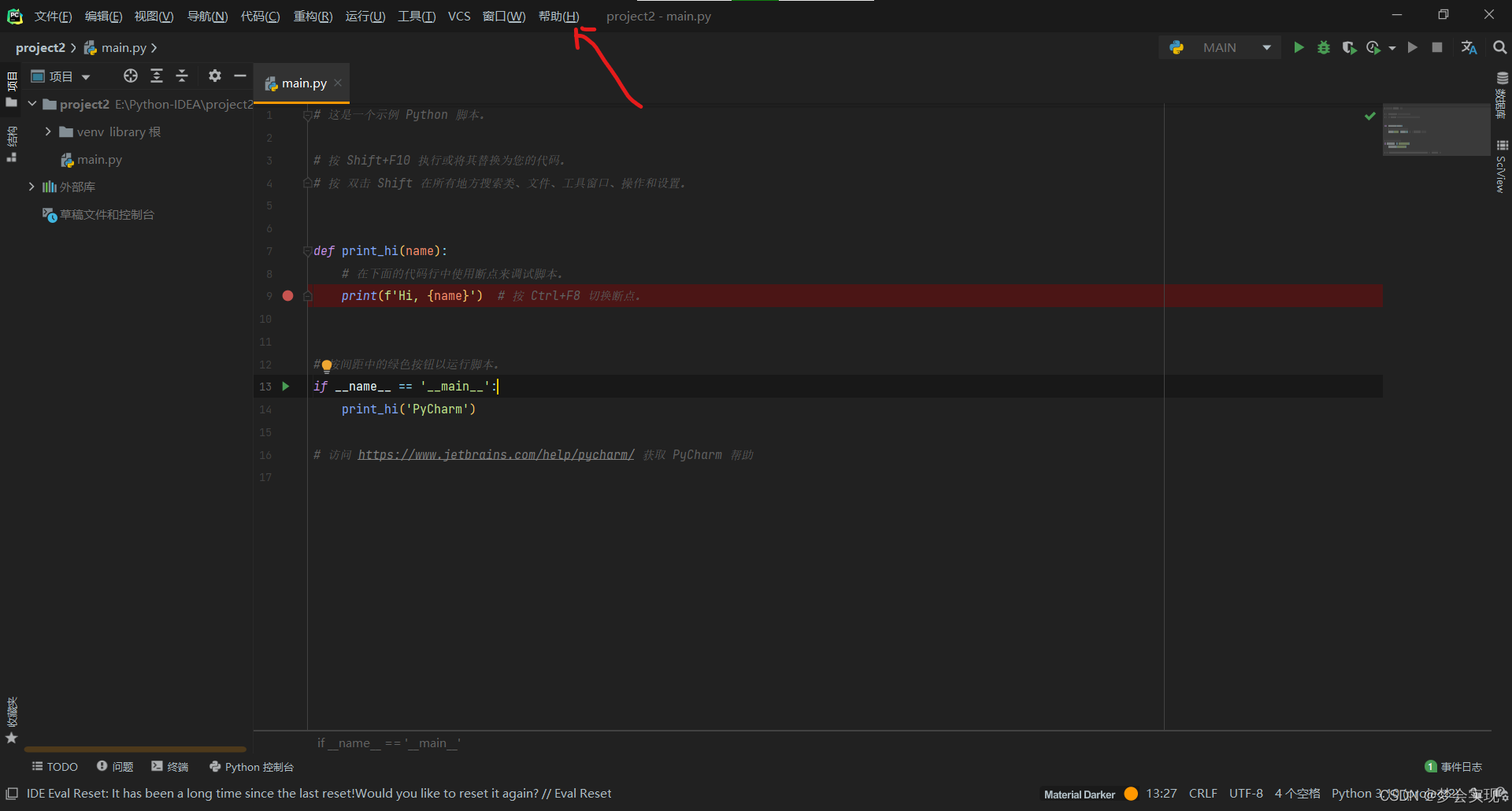The width and height of the screenshot is (1512, 811).
Task: Select 草稿文件和控制台 in project tree
Action: pyautogui.click(x=98, y=215)
